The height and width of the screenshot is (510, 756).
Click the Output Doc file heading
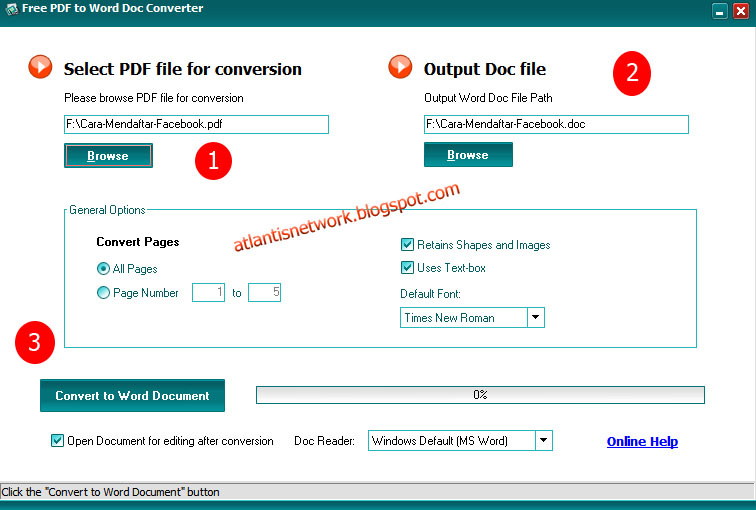coord(485,69)
